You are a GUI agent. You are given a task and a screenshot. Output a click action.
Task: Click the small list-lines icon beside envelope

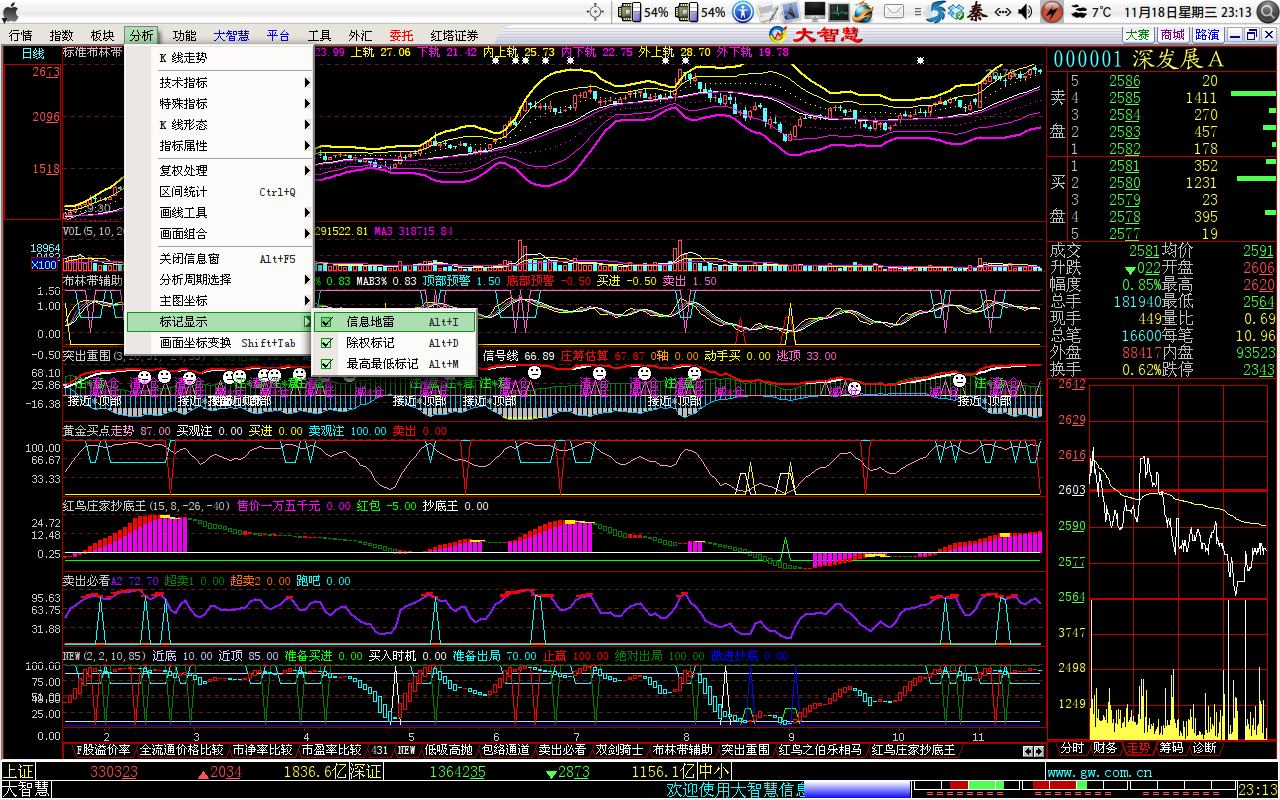pos(916,12)
